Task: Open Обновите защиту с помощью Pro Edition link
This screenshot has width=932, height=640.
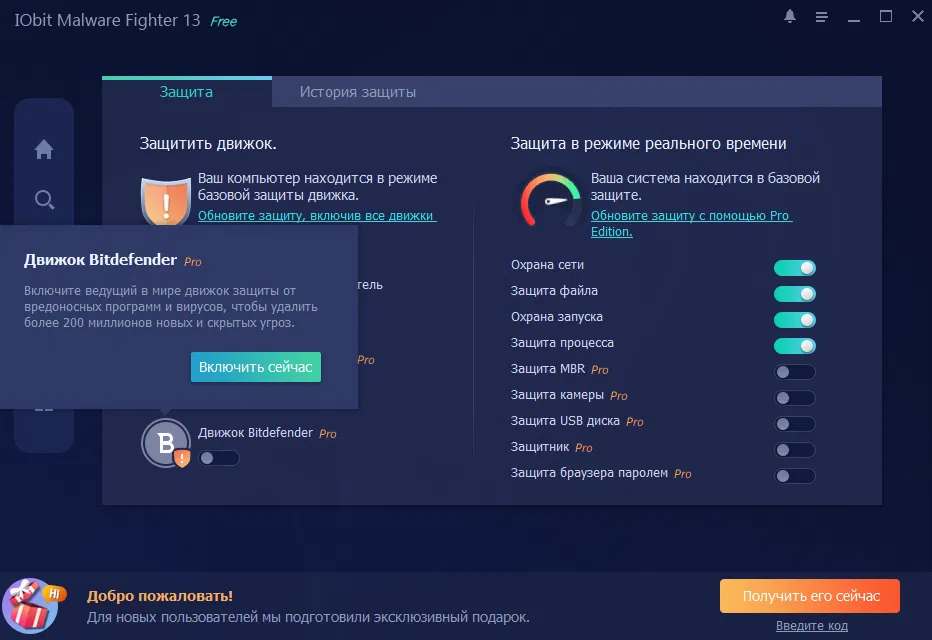Action: [691, 223]
